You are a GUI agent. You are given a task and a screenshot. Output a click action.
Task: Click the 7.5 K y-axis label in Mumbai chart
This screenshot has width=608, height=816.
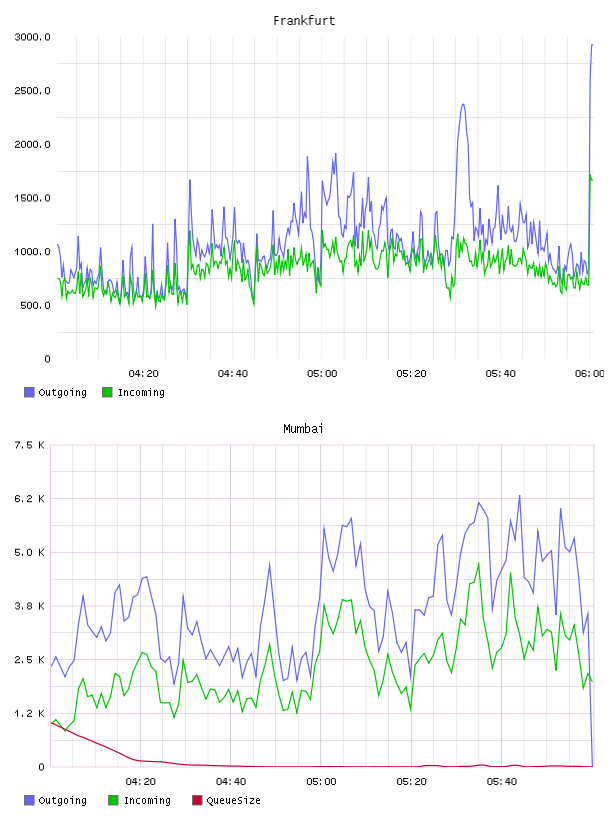(x=29, y=445)
